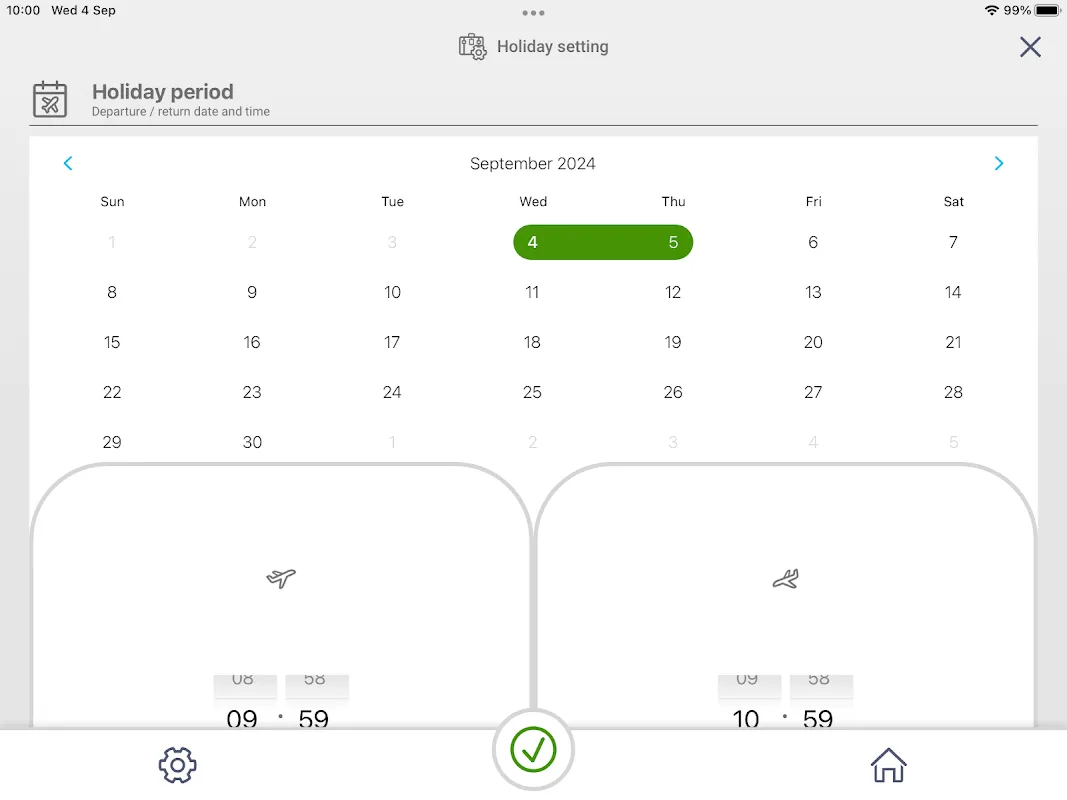The image size is (1067, 800).
Task: Select September 5 as return date
Action: [x=673, y=242]
